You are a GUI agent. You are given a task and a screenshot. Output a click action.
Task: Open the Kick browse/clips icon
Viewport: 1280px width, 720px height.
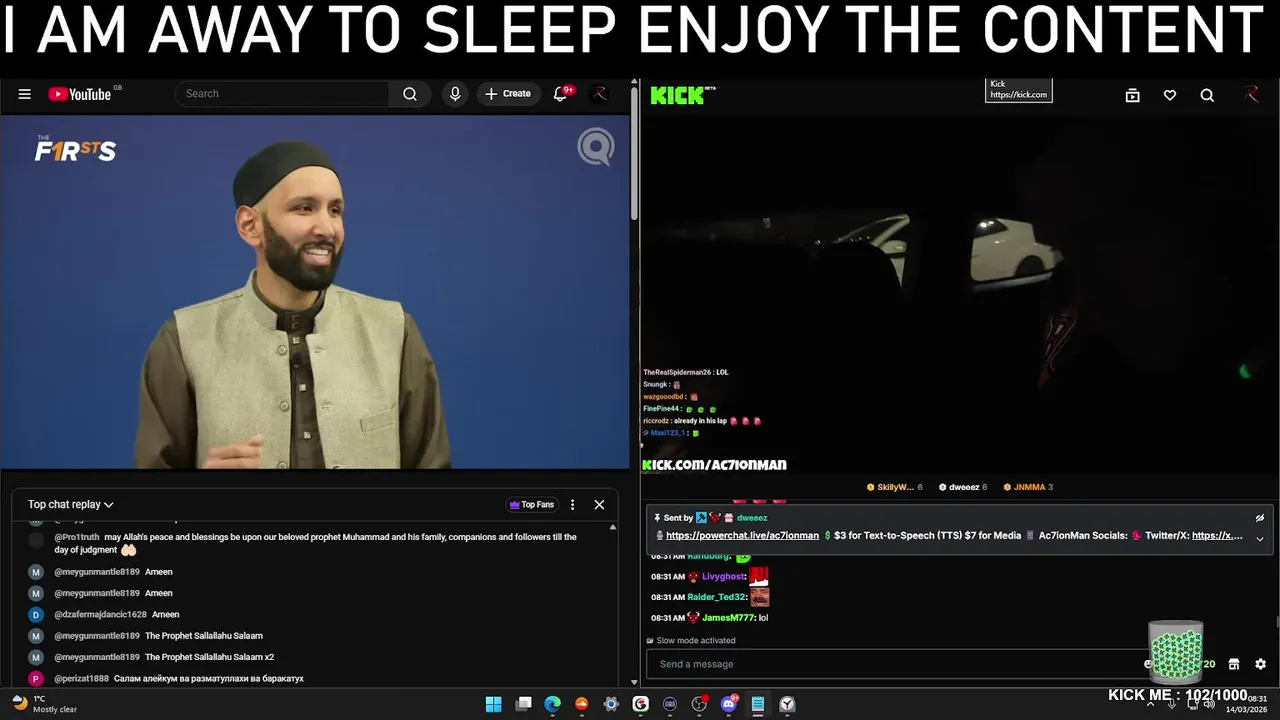coord(1132,95)
